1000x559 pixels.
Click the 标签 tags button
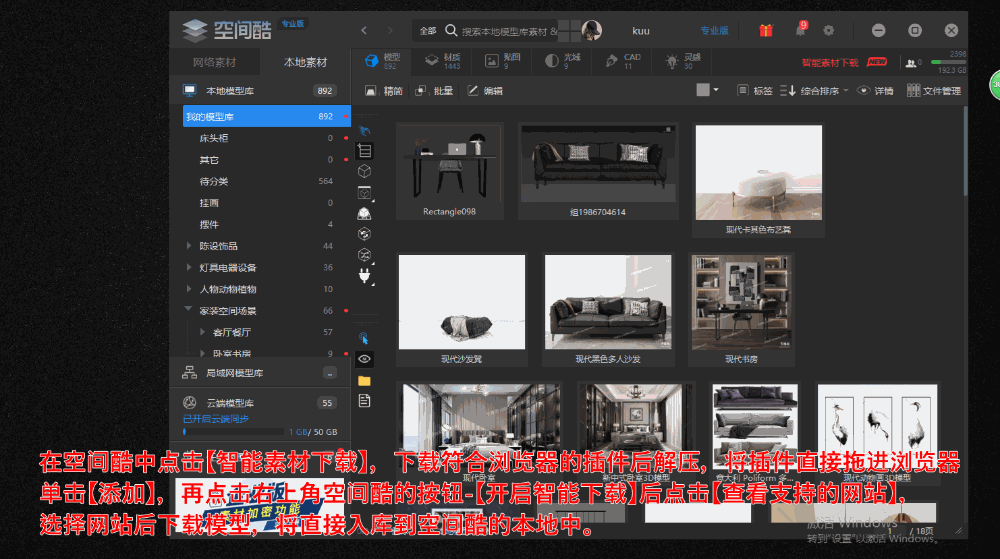pos(754,91)
